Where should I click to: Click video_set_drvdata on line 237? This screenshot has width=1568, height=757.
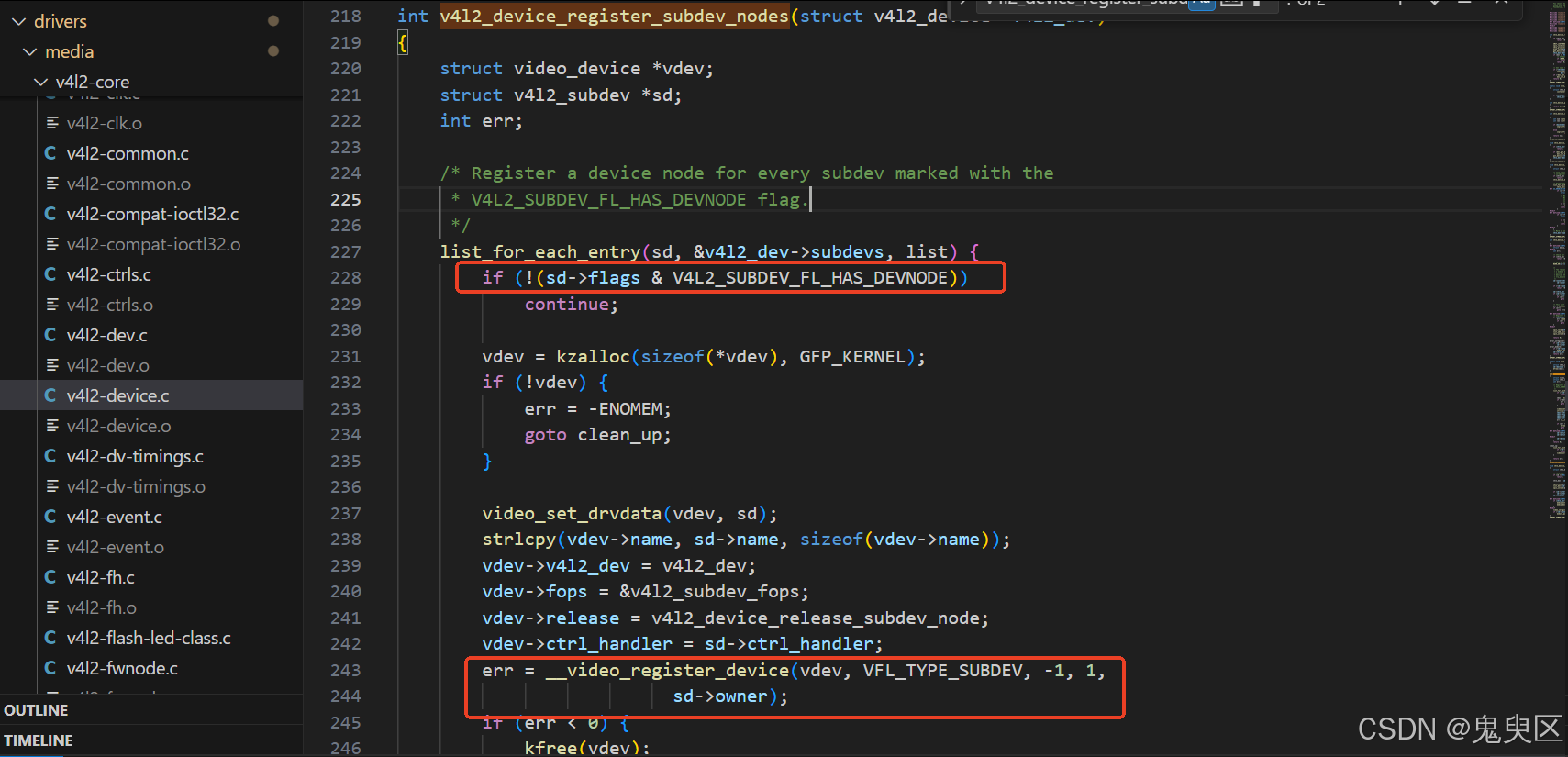(572, 513)
